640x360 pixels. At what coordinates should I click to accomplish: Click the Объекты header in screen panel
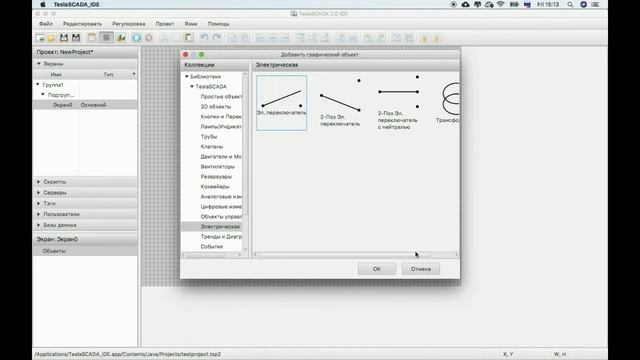[85, 251]
